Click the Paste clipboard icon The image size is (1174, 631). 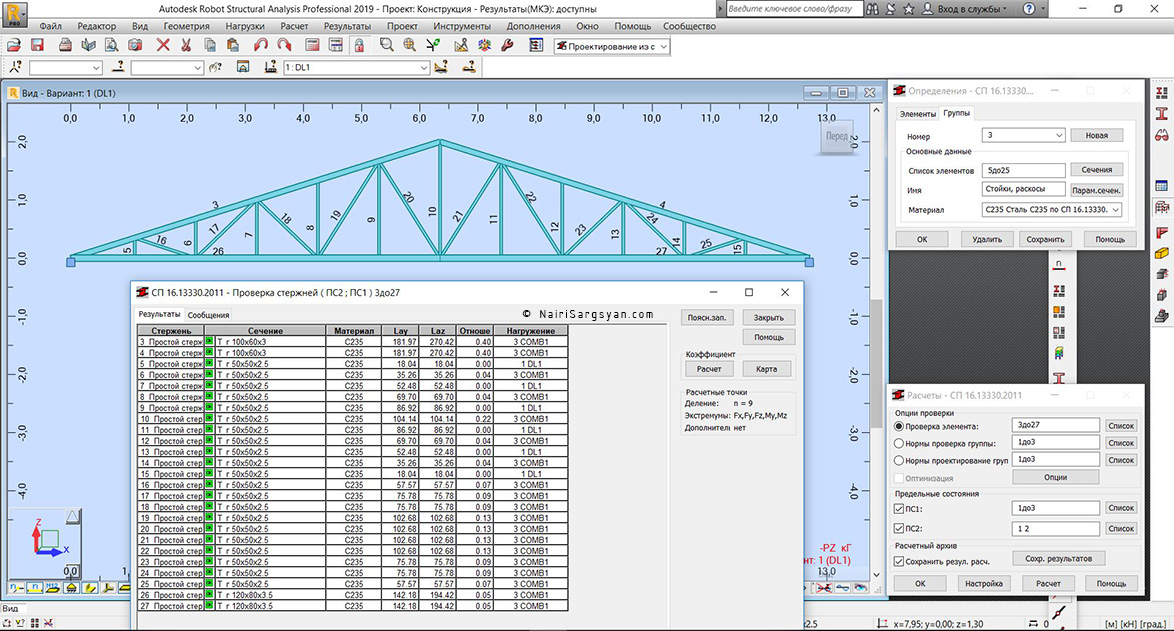[x=233, y=46]
